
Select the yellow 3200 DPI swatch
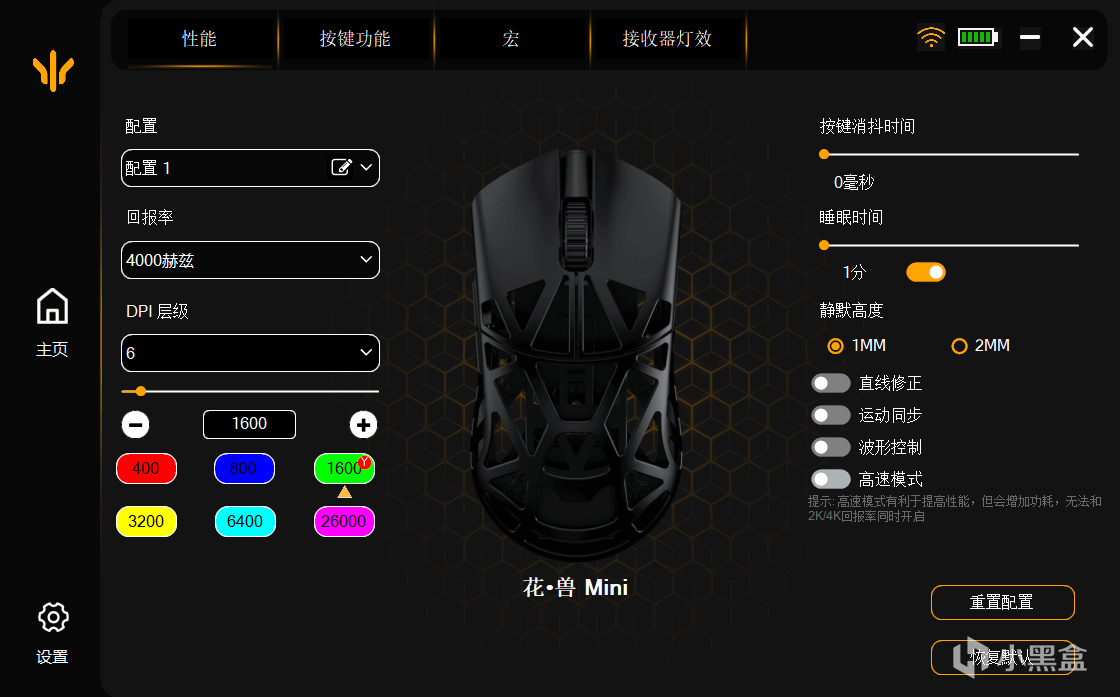146,521
